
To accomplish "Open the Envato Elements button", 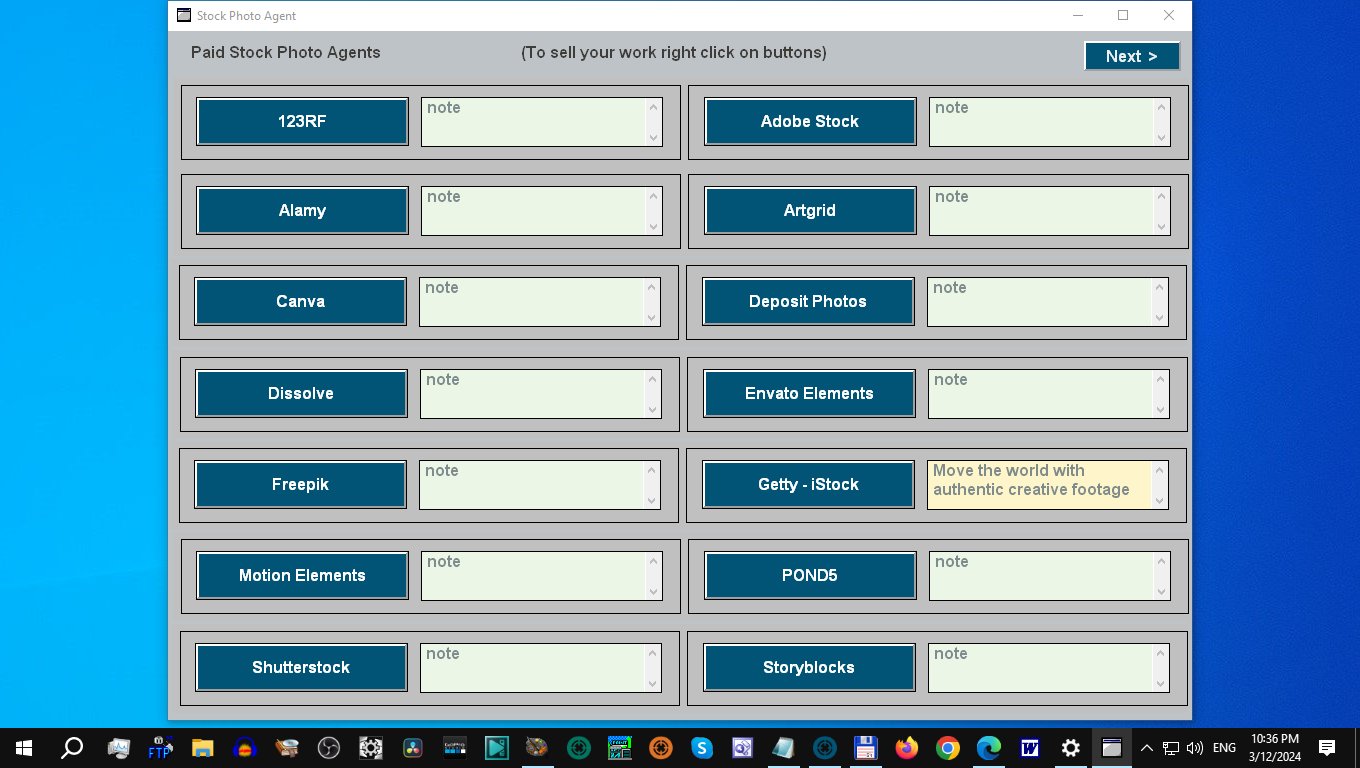I will pos(809,393).
